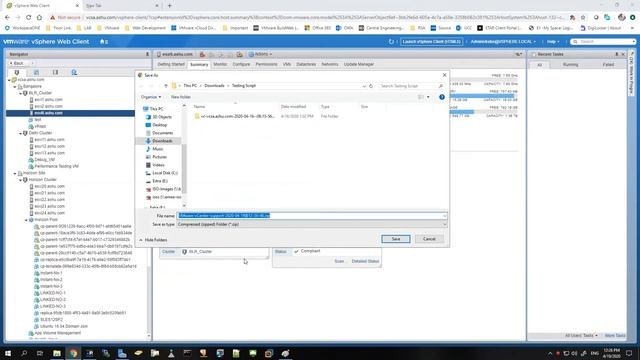The height and width of the screenshot is (360, 640).
Task: Click the Chrome icon in the taskbar
Action: pyautogui.click(x=73, y=353)
